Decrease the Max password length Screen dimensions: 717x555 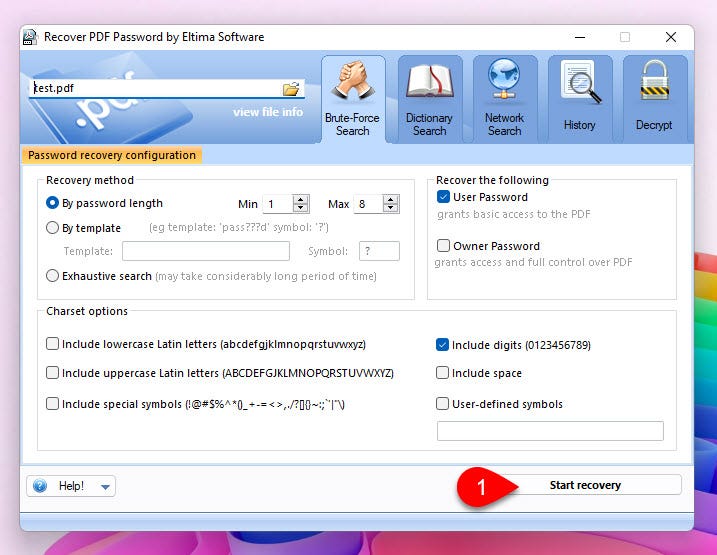tap(391, 208)
